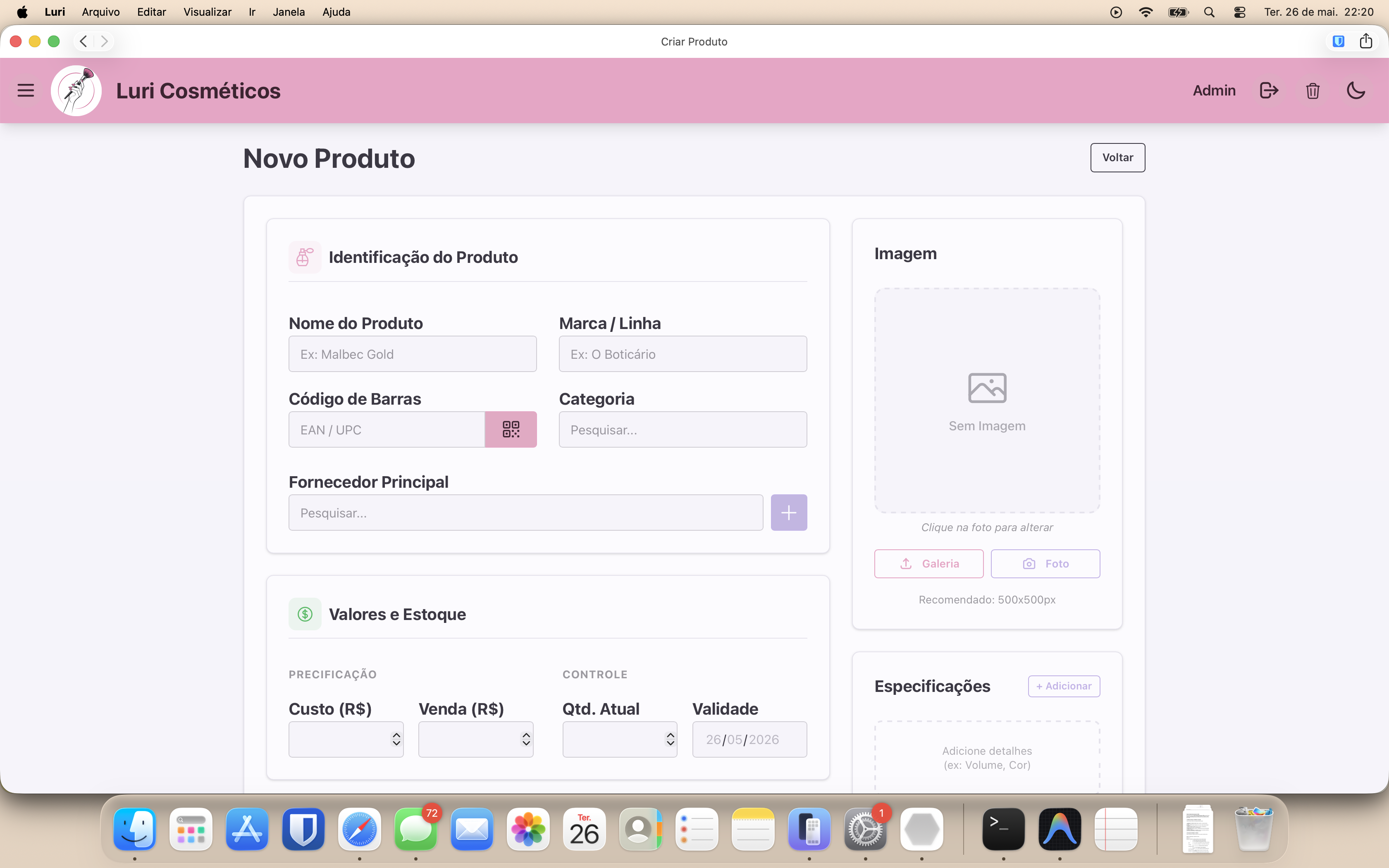Screen dimensions: 1389x868
Task: Open the Categoria search dropdown
Action: coord(683,429)
